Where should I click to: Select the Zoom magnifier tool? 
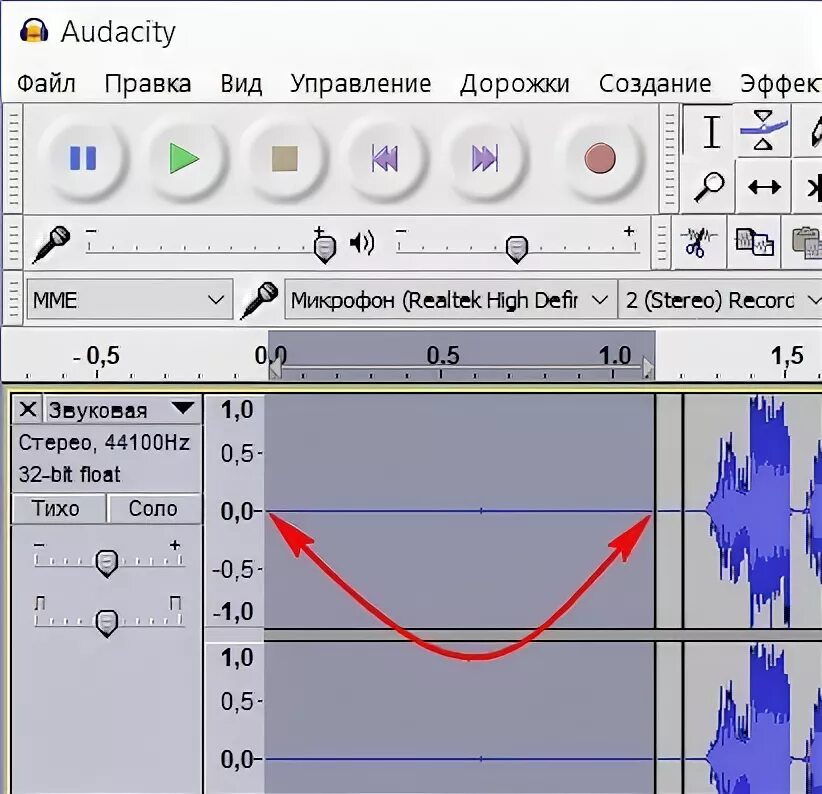click(709, 187)
